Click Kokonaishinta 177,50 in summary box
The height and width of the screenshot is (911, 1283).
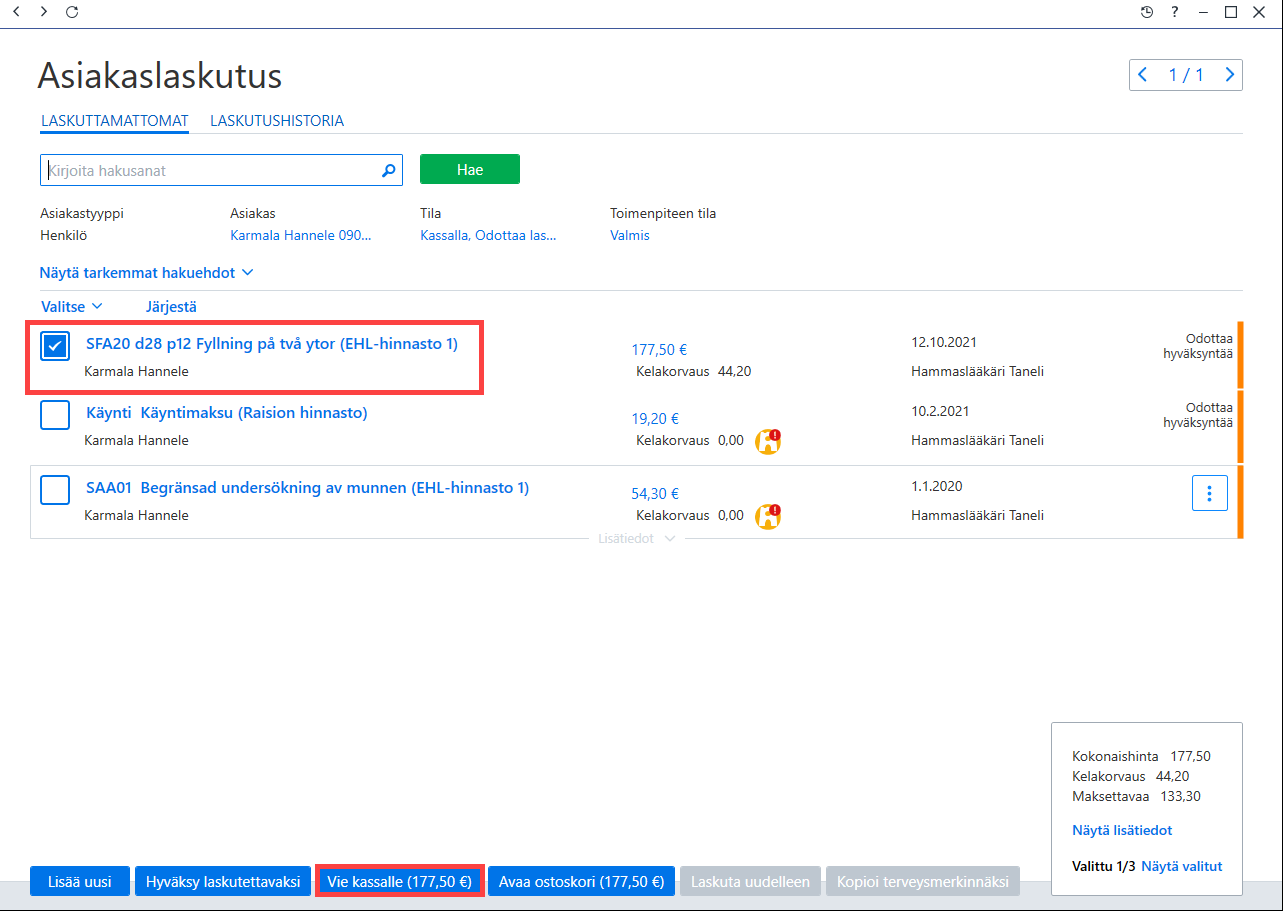(1141, 756)
